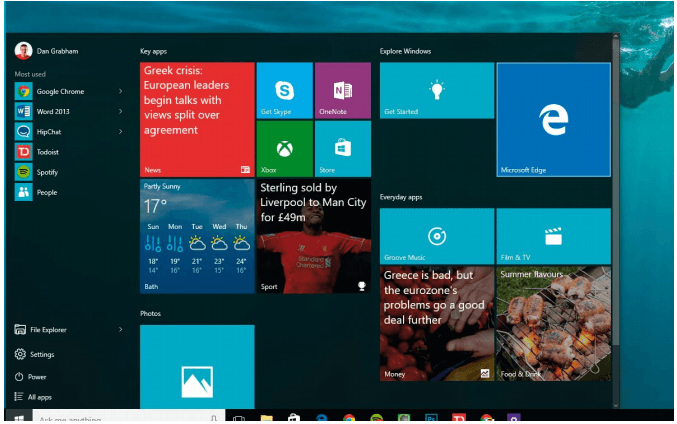Click the Windows Start button on the taskbar
Image resolution: width=677 pixels, height=424 pixels.
[19, 417]
